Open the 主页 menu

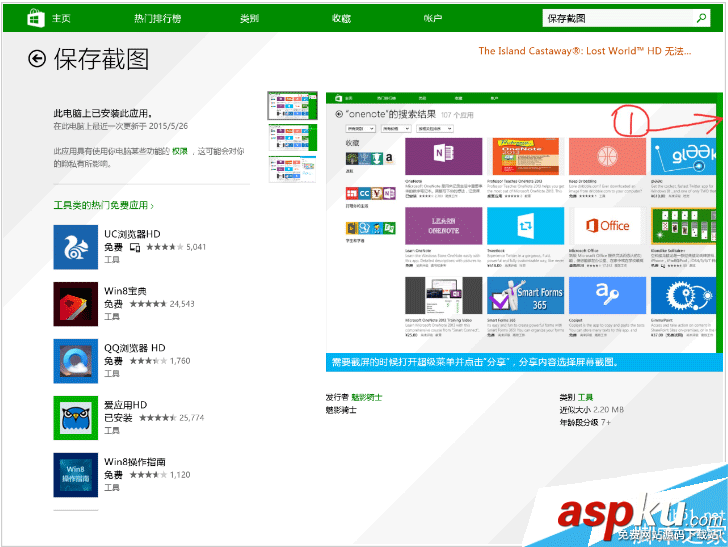pyautogui.click(x=61, y=18)
